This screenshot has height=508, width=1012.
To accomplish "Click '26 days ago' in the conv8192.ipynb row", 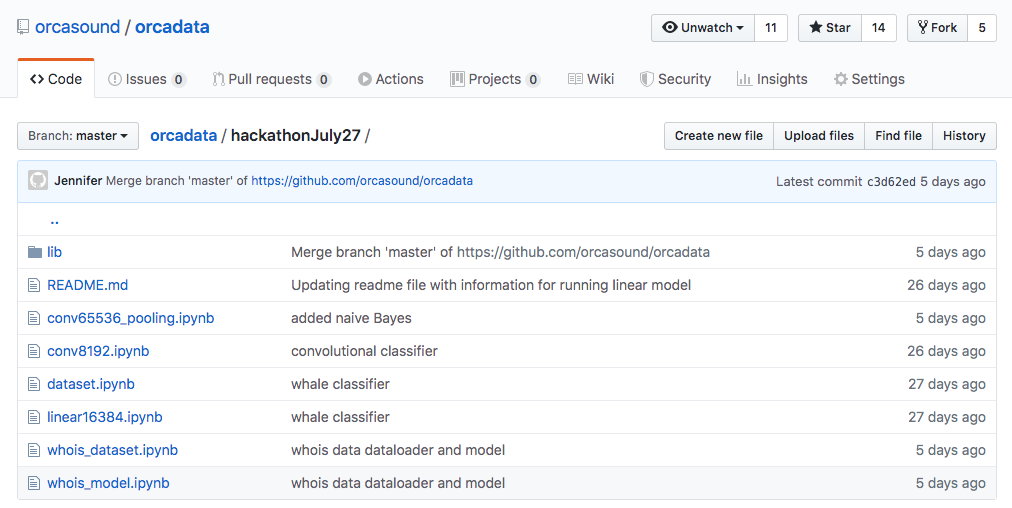I will click(946, 351).
